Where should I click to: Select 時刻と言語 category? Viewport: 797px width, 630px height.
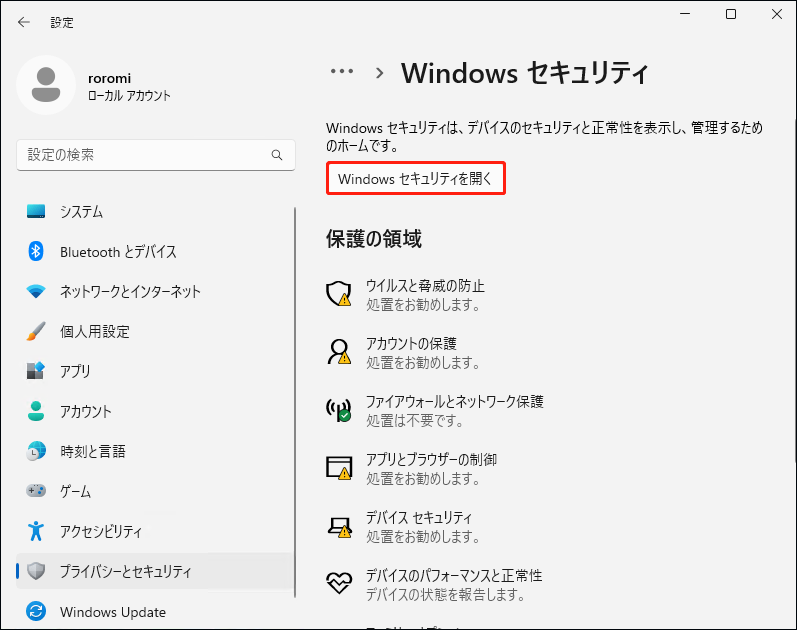click(155, 451)
